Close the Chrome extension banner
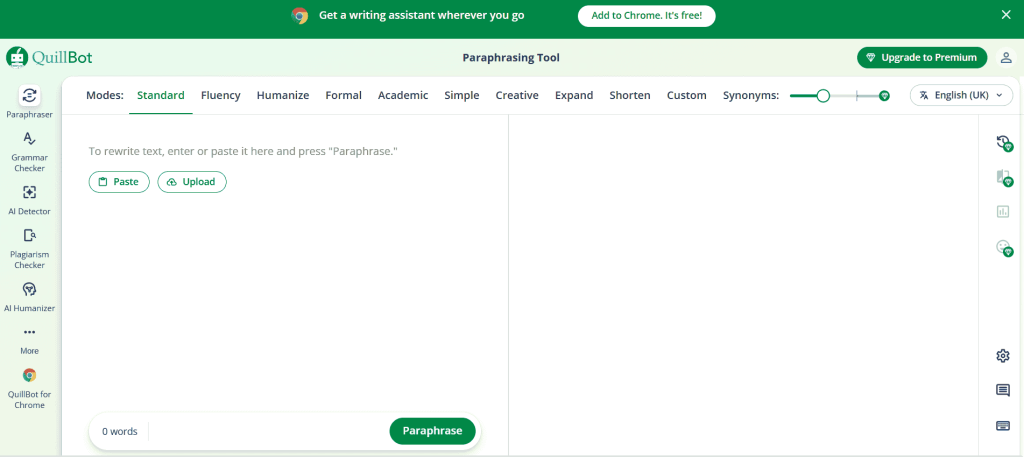 coord(1006,15)
